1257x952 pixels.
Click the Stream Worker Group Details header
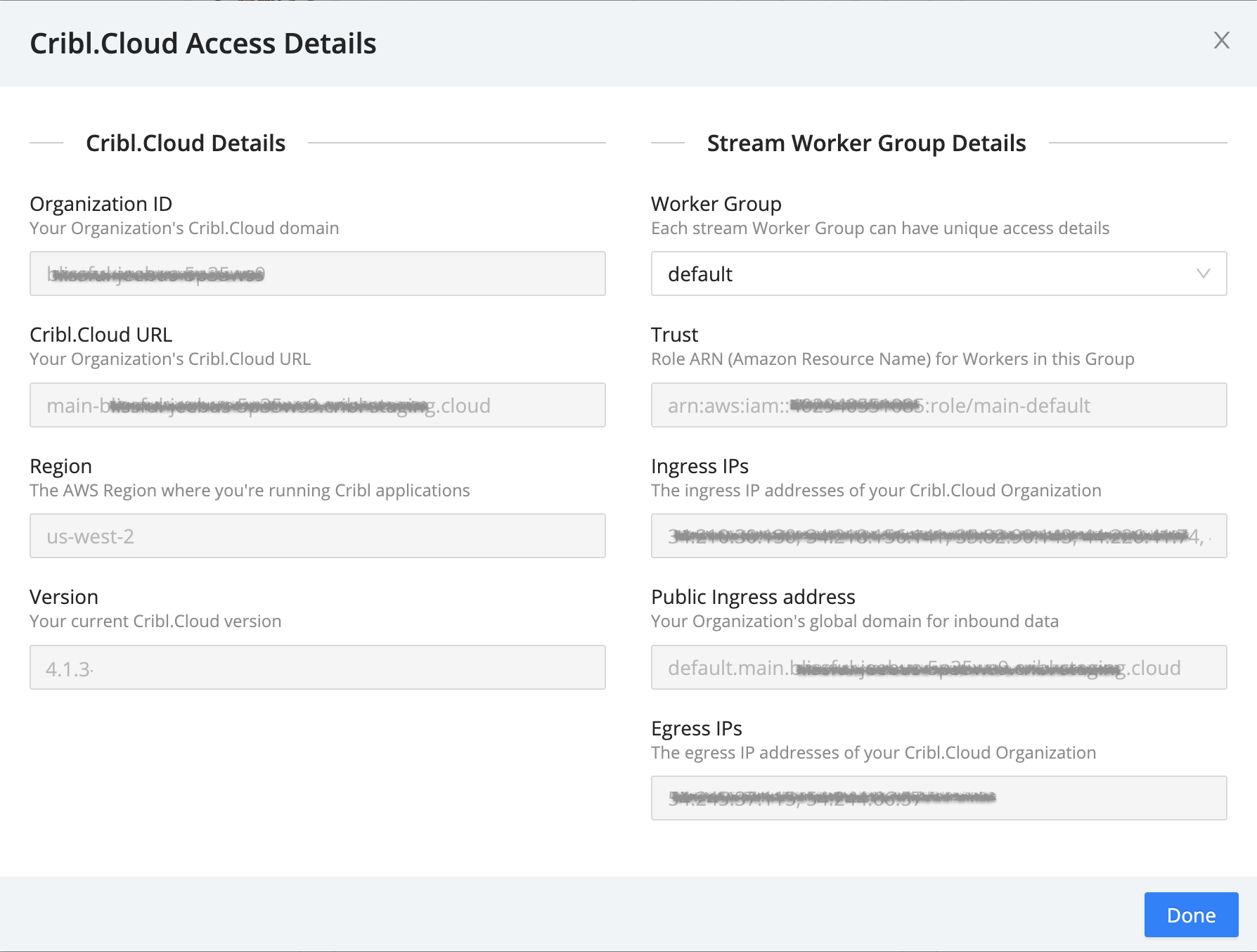(x=866, y=143)
